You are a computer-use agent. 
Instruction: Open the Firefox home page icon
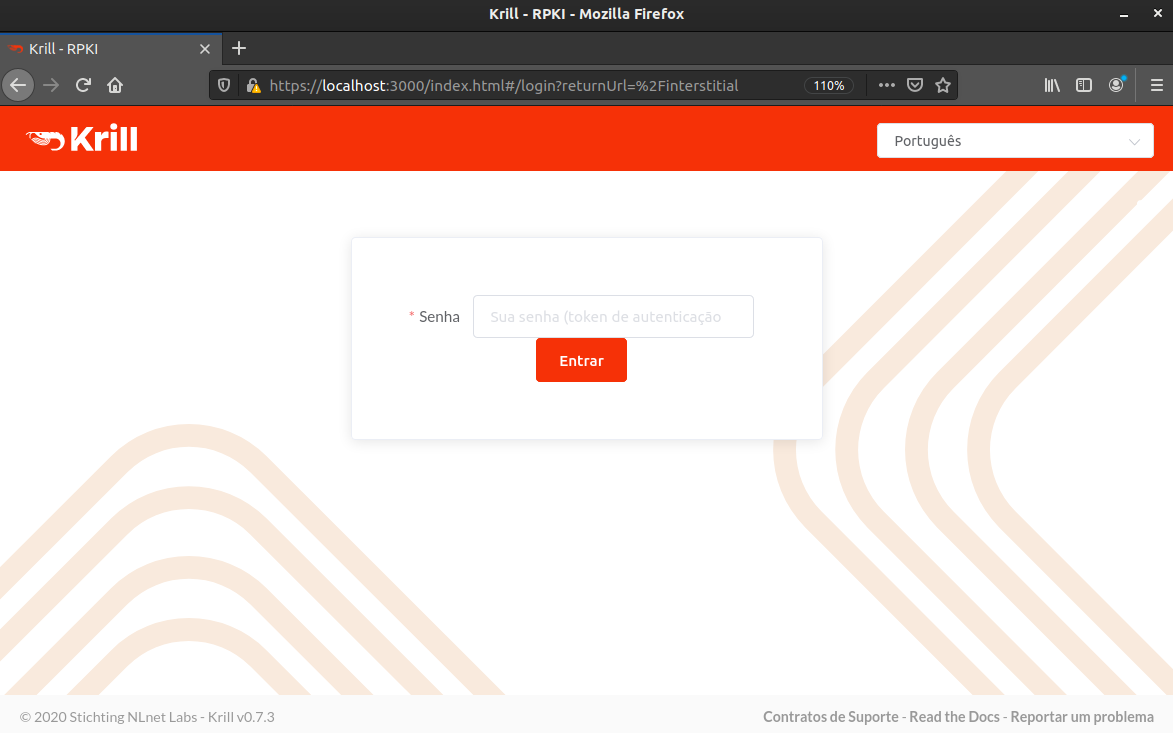tap(114, 85)
